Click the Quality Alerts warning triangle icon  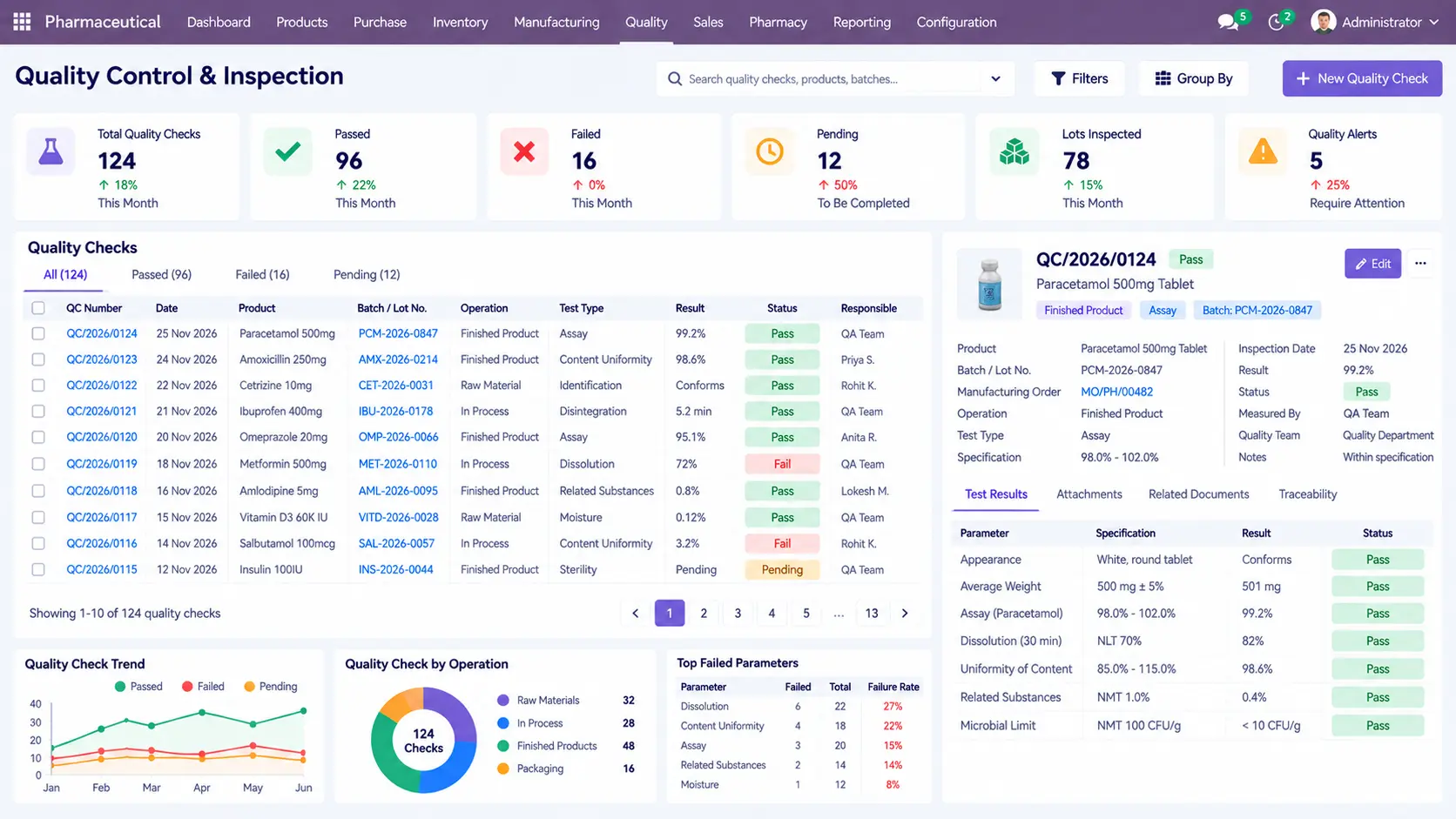(1263, 152)
